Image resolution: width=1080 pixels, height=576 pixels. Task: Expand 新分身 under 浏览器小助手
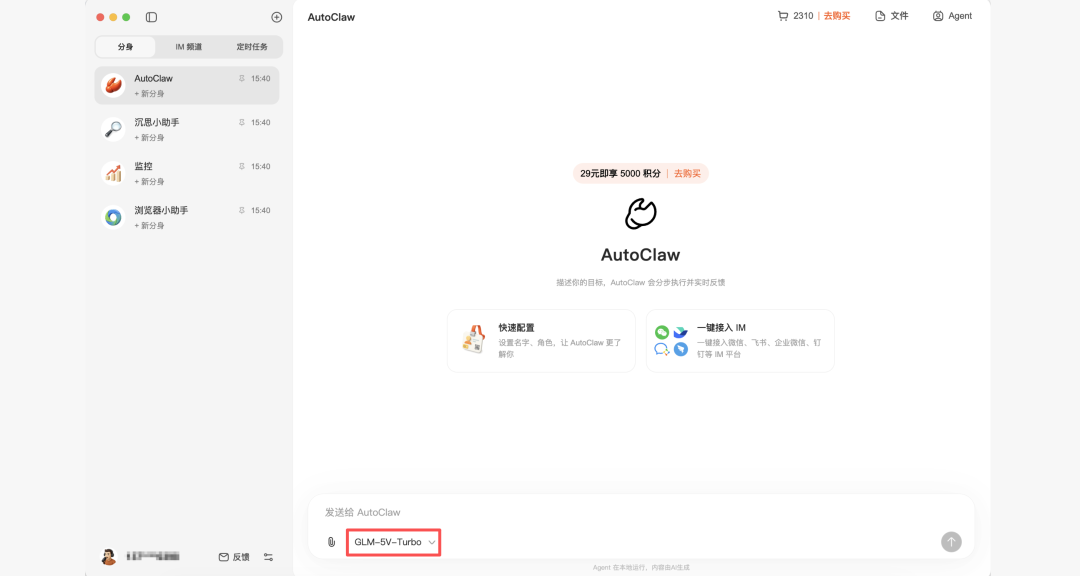coord(149,226)
